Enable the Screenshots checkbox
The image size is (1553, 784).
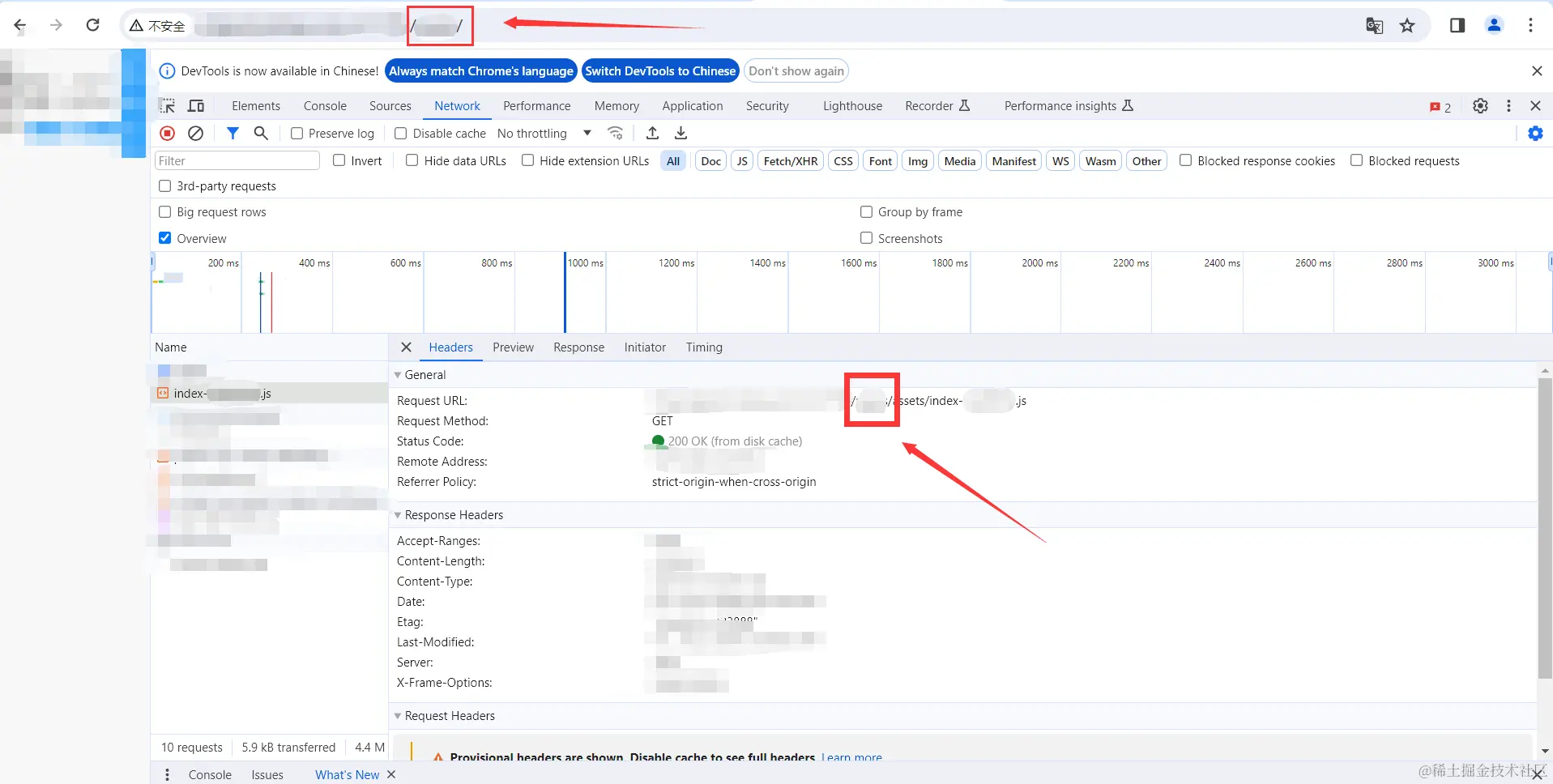(x=867, y=238)
